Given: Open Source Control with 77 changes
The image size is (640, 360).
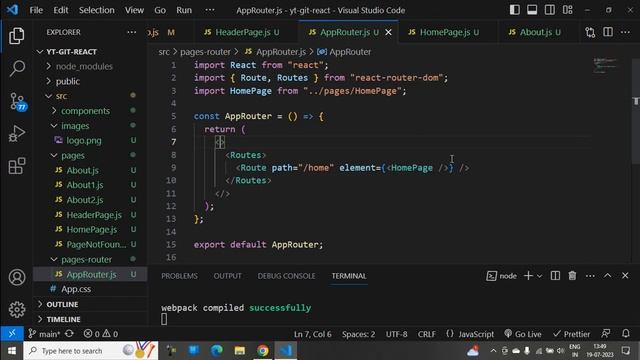Looking at the screenshot, I should click(x=17, y=101).
